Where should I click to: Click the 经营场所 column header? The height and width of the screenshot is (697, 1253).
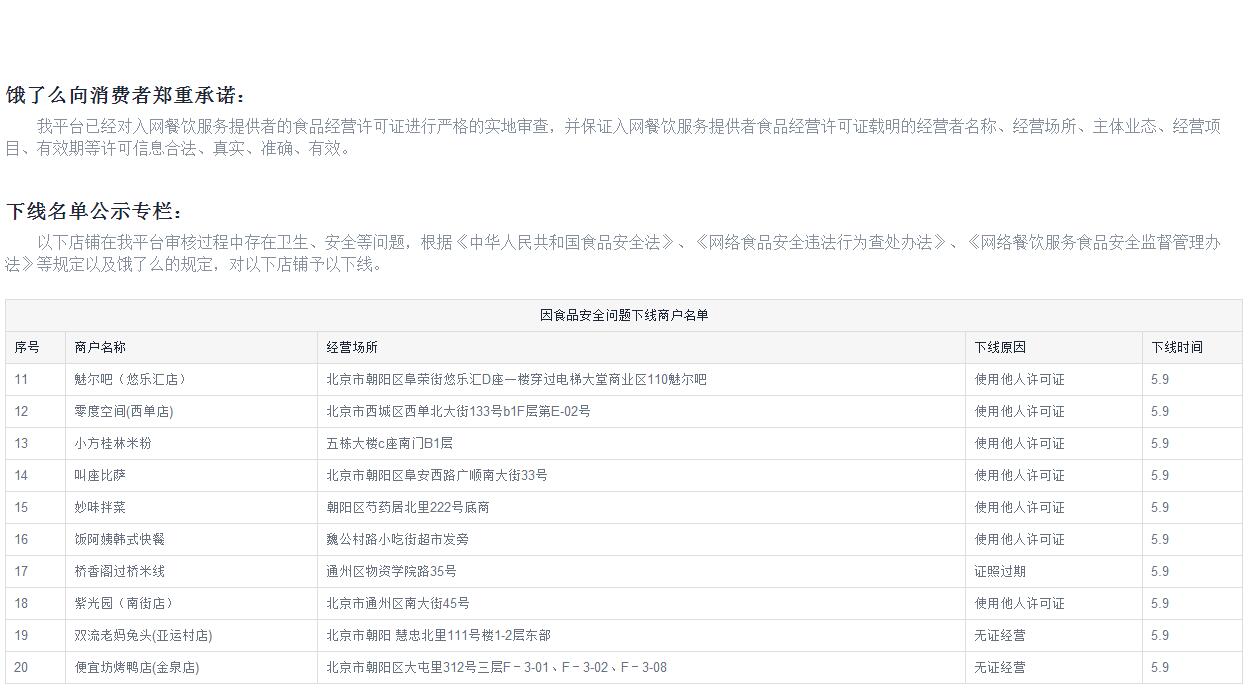pyautogui.click(x=352, y=347)
